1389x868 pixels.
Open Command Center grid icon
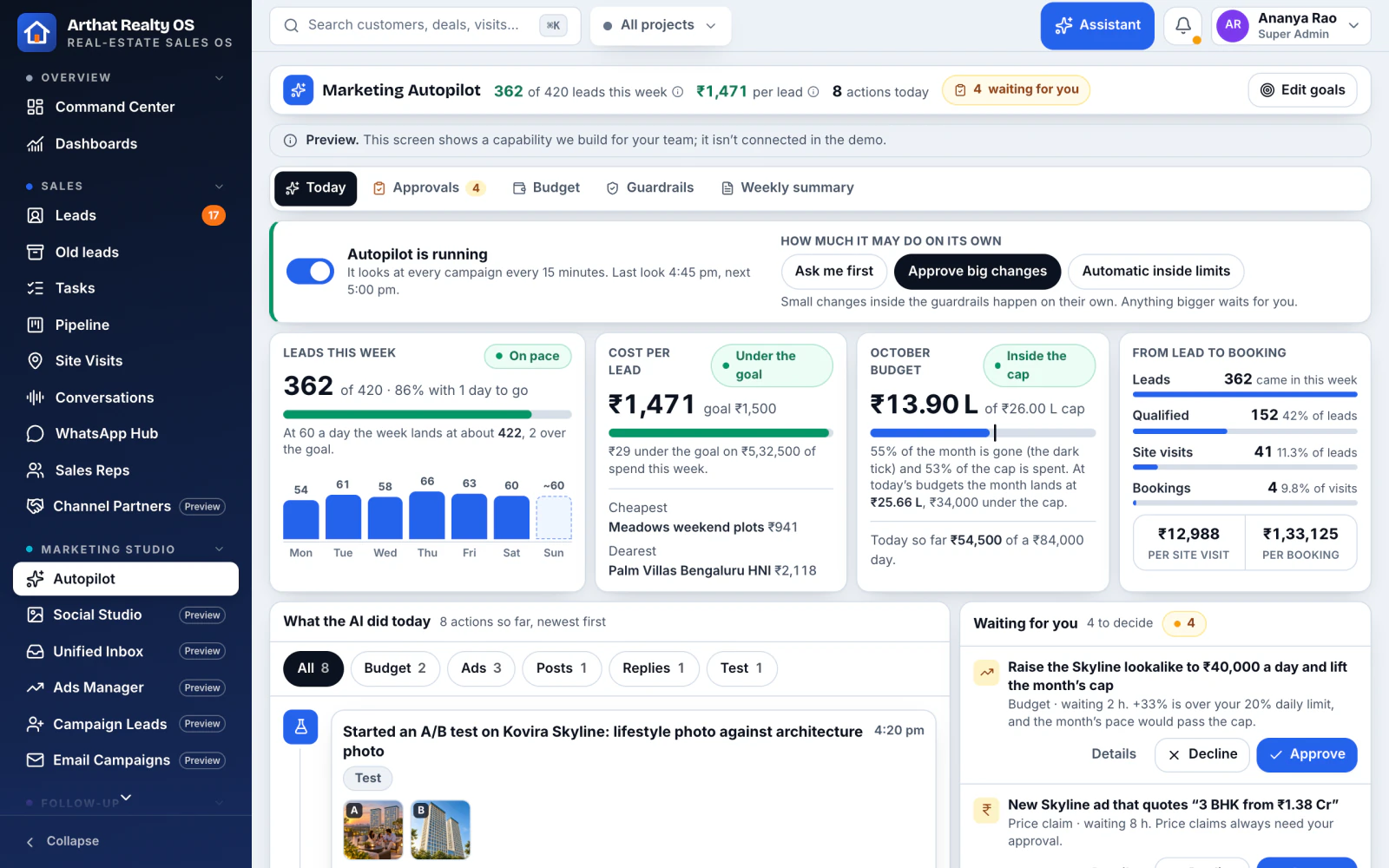[x=35, y=107]
